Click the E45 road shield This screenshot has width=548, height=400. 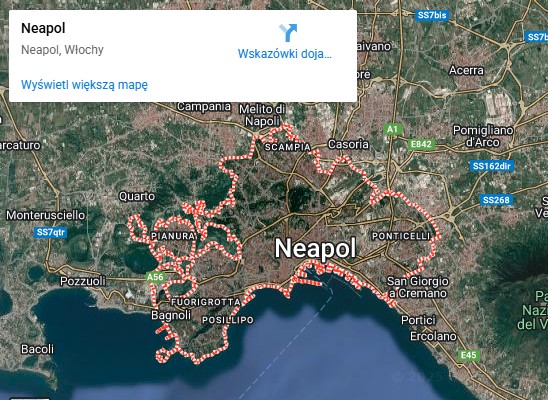click(468, 355)
